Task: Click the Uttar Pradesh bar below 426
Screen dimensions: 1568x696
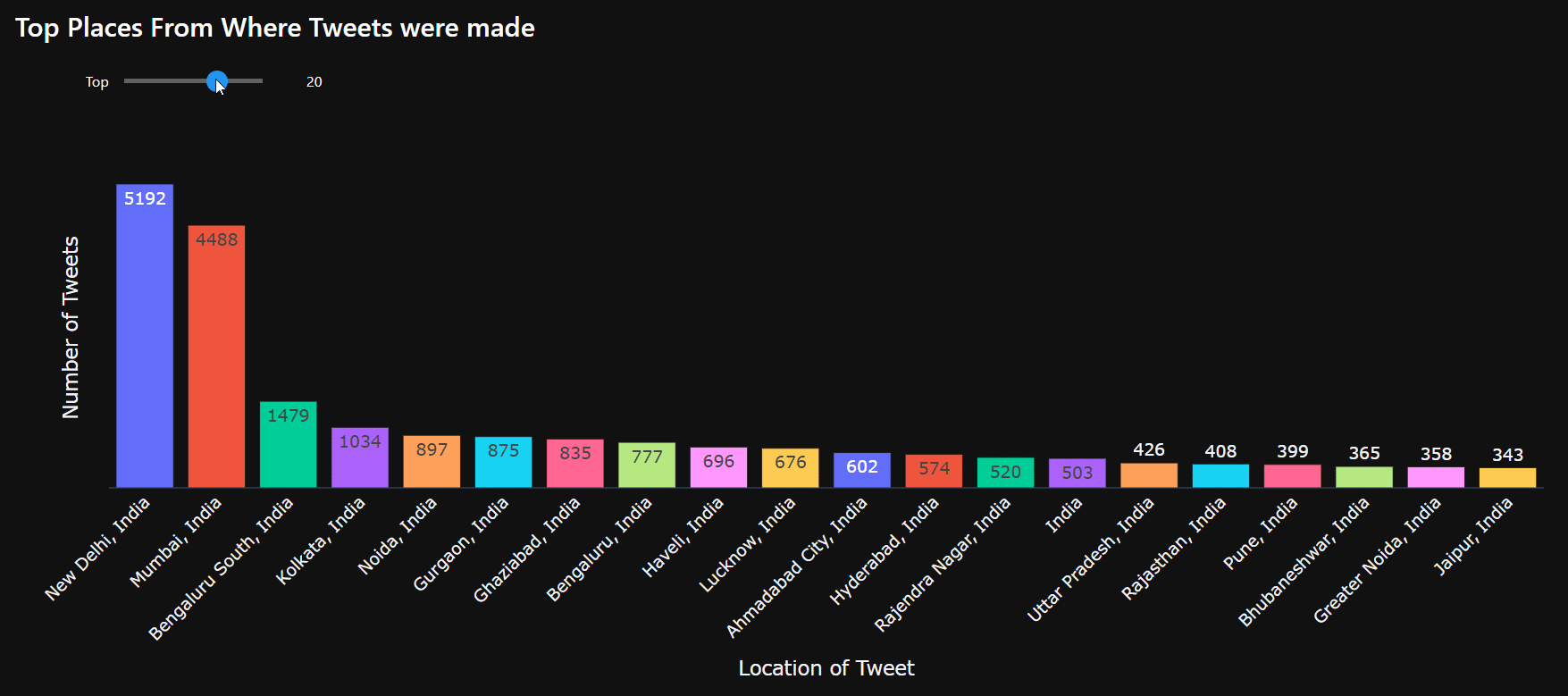Action: 1149,475
